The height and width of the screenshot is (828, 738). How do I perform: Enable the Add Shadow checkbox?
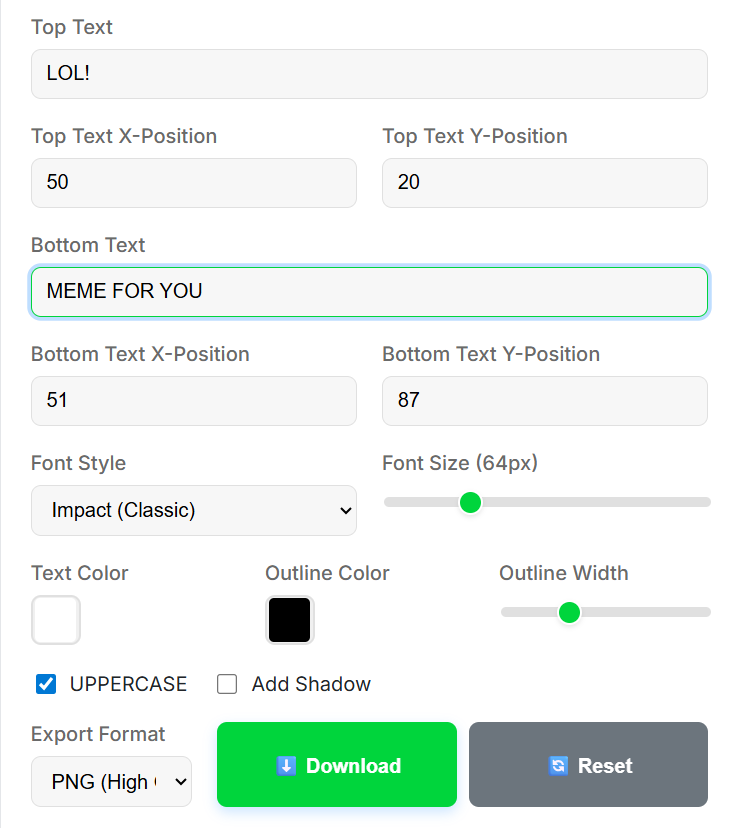(x=227, y=684)
